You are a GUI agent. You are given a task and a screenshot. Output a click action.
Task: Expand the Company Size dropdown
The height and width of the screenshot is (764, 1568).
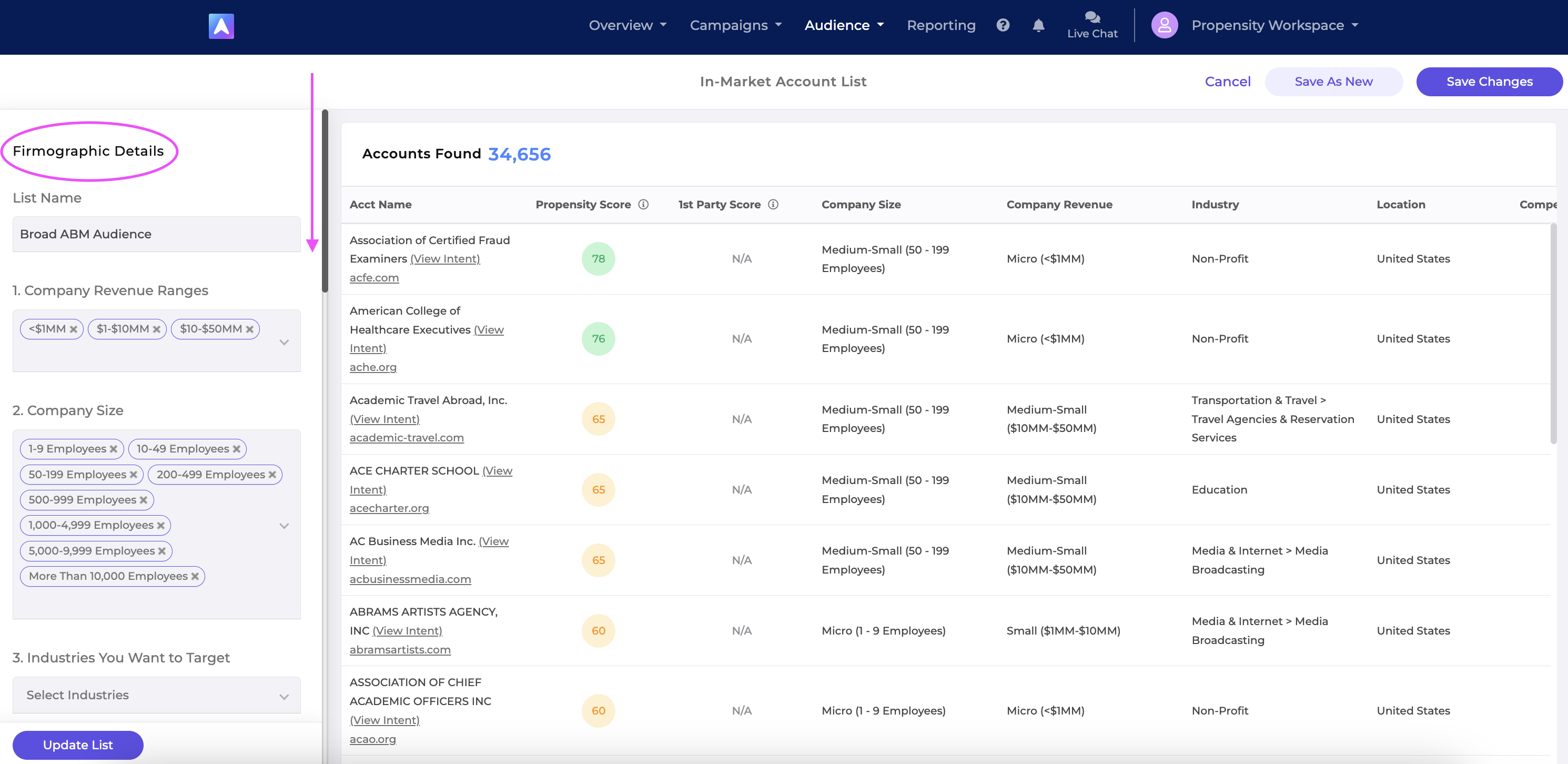tap(284, 526)
